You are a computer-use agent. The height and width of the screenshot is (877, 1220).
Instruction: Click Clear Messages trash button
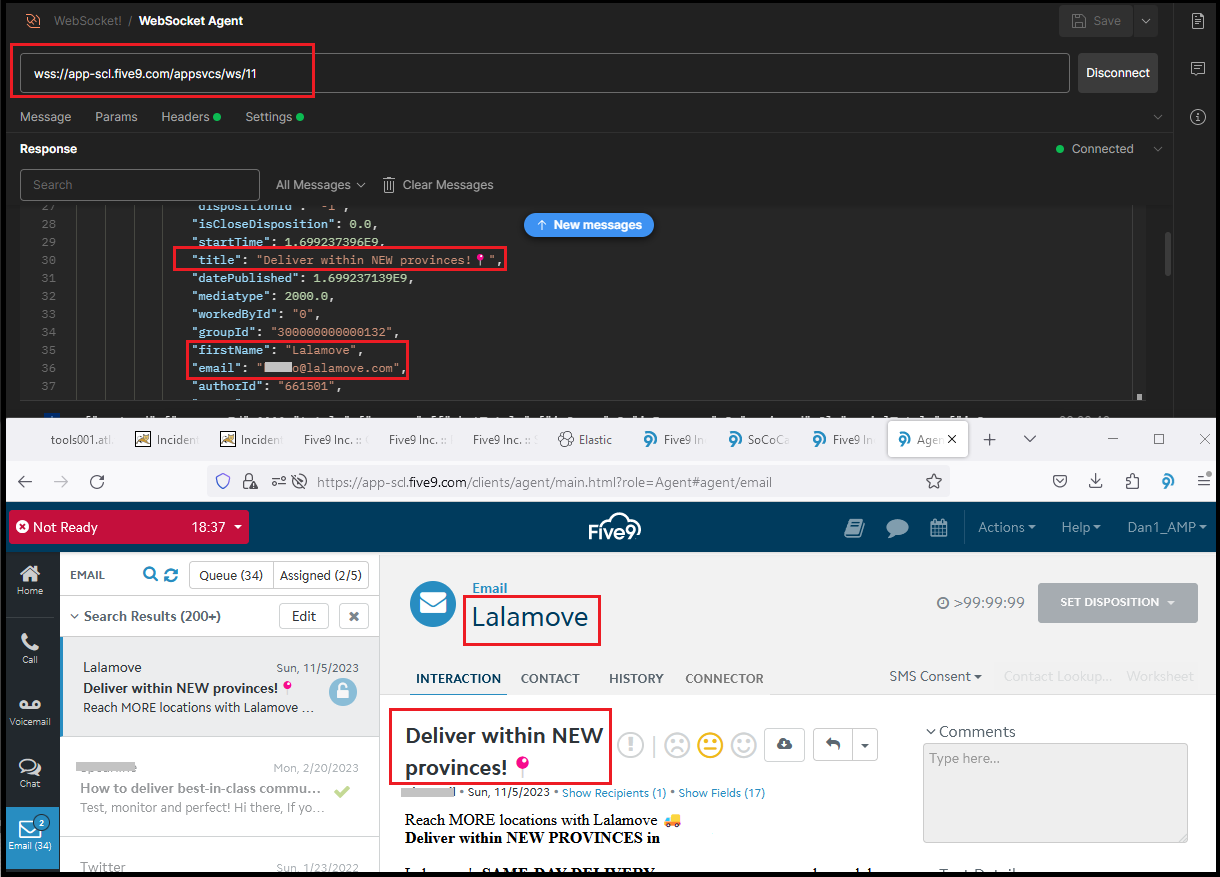pos(438,185)
